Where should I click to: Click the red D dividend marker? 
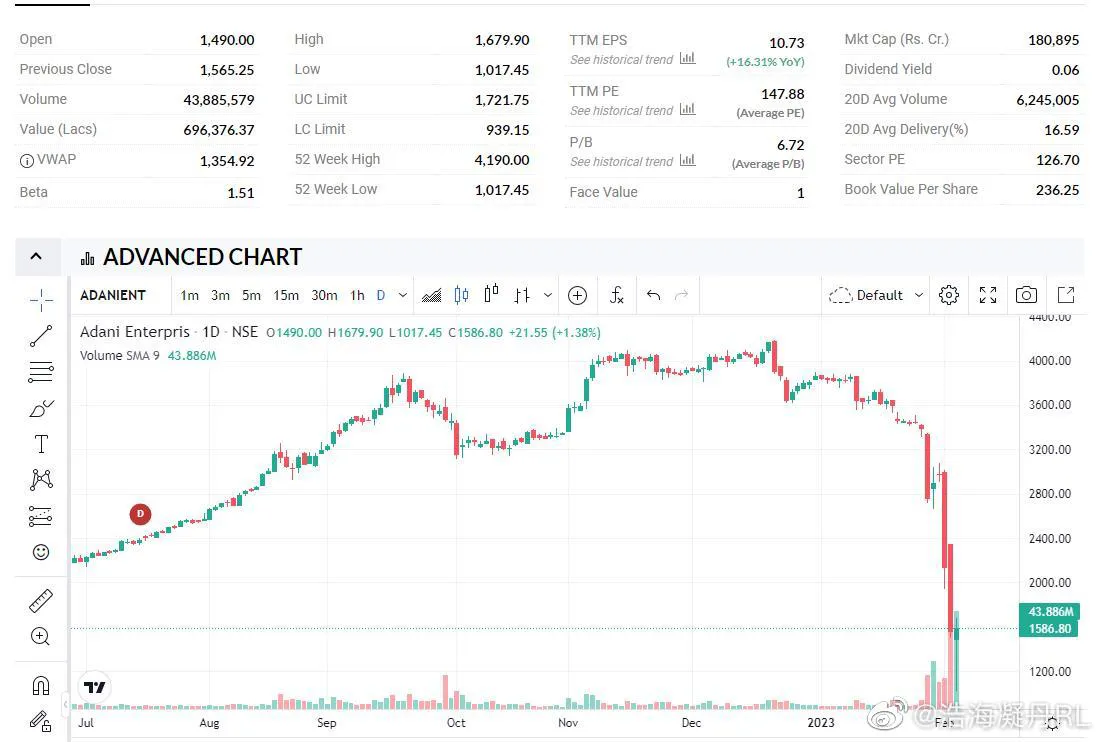pyautogui.click(x=140, y=515)
